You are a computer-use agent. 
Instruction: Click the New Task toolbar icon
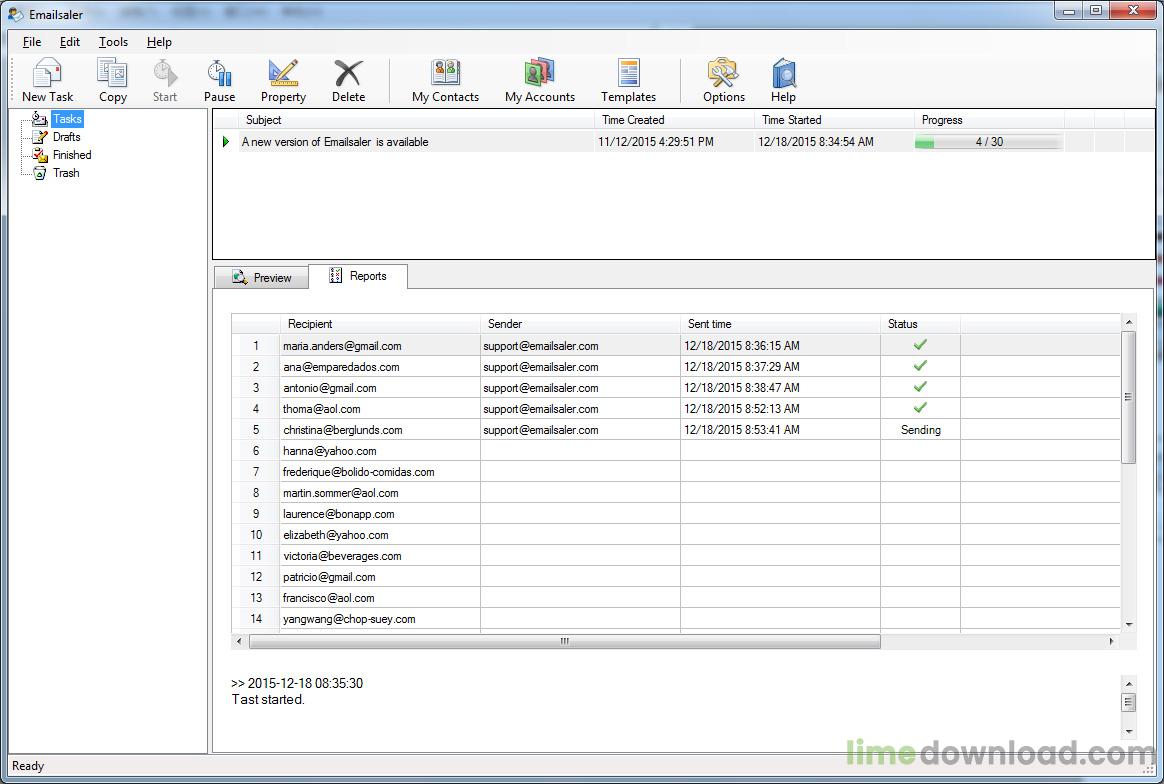point(48,80)
